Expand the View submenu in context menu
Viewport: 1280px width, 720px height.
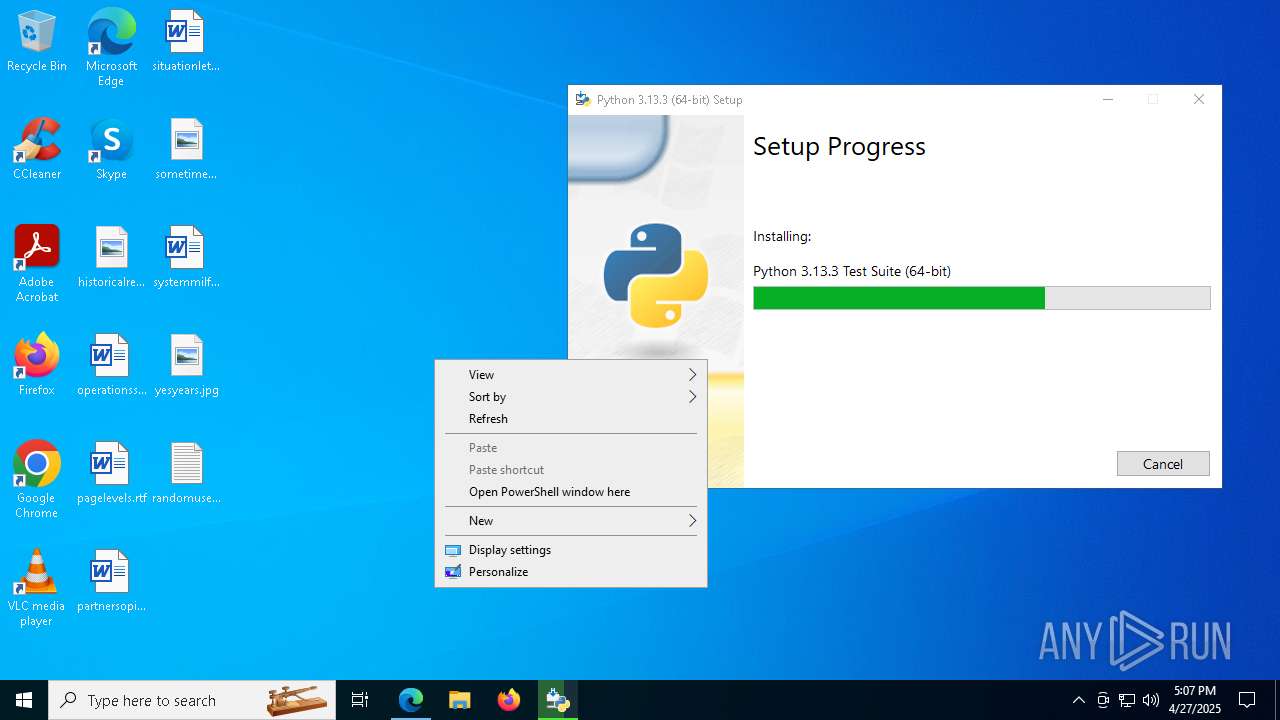point(571,375)
